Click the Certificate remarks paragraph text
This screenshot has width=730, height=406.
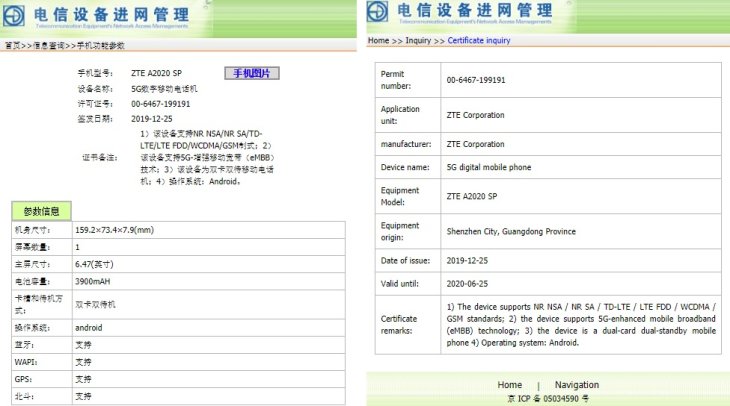click(581, 325)
